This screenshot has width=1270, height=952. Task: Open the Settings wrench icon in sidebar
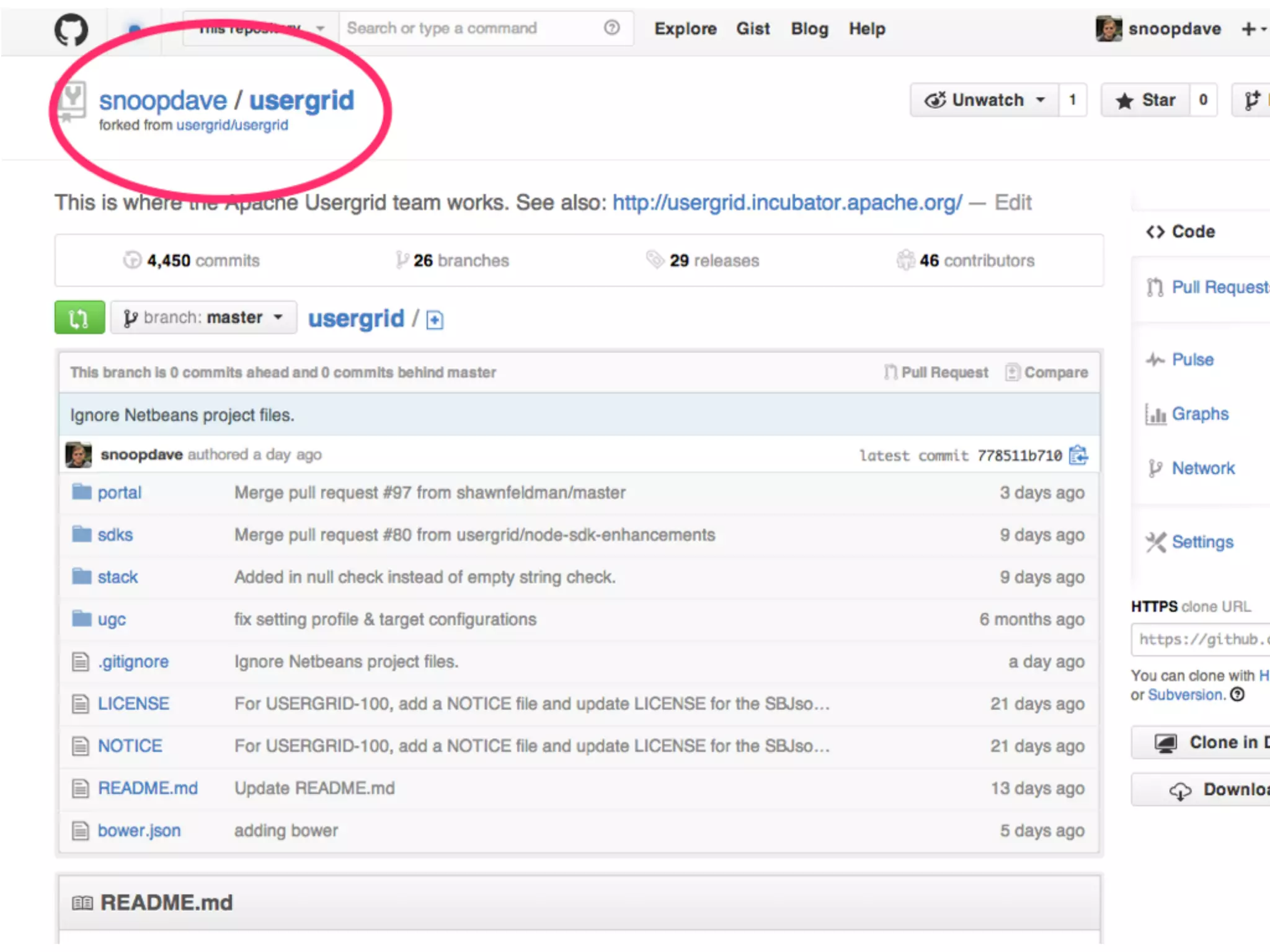pyautogui.click(x=1156, y=542)
